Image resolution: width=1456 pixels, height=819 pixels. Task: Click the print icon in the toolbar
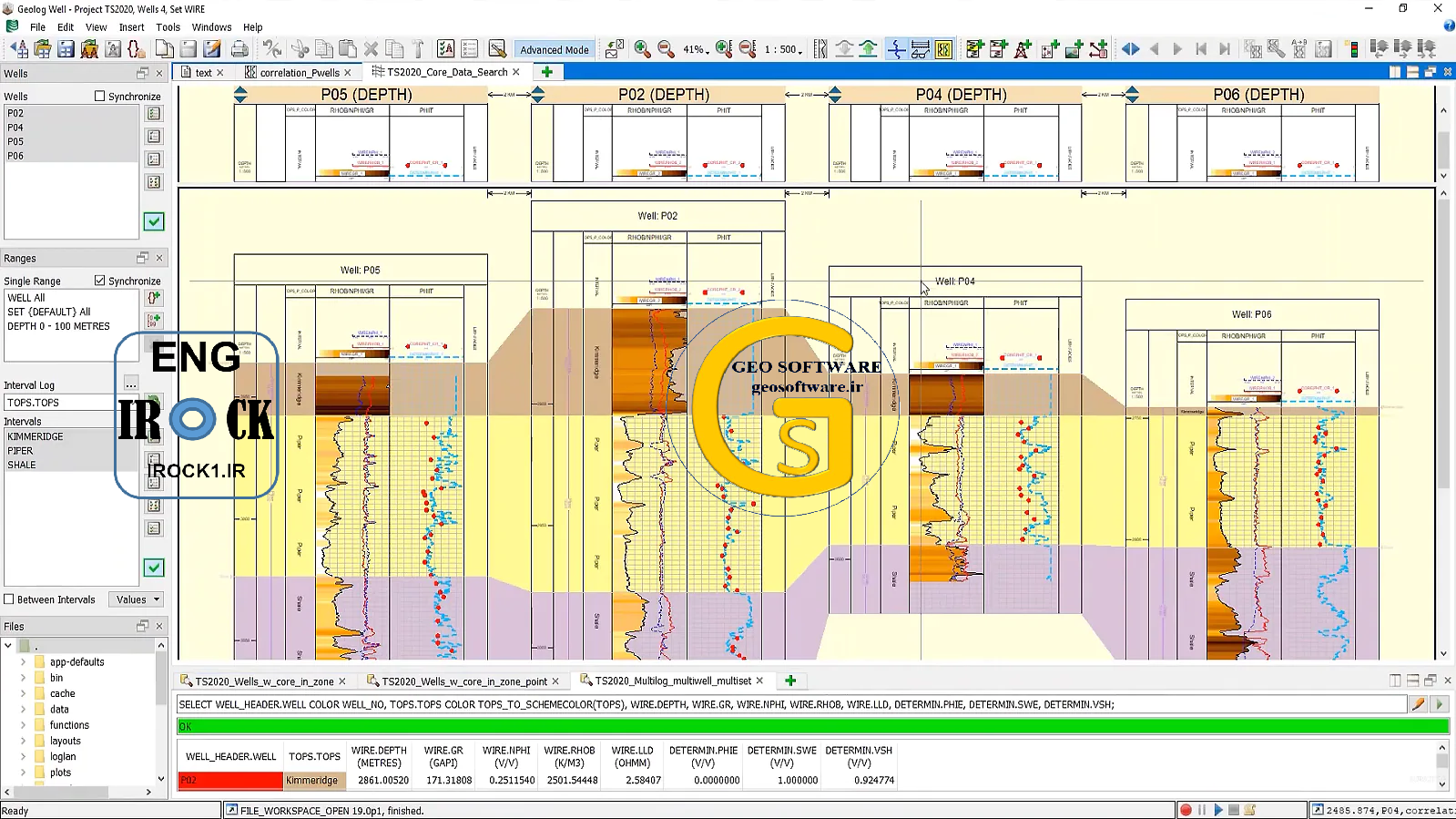pyautogui.click(x=239, y=49)
